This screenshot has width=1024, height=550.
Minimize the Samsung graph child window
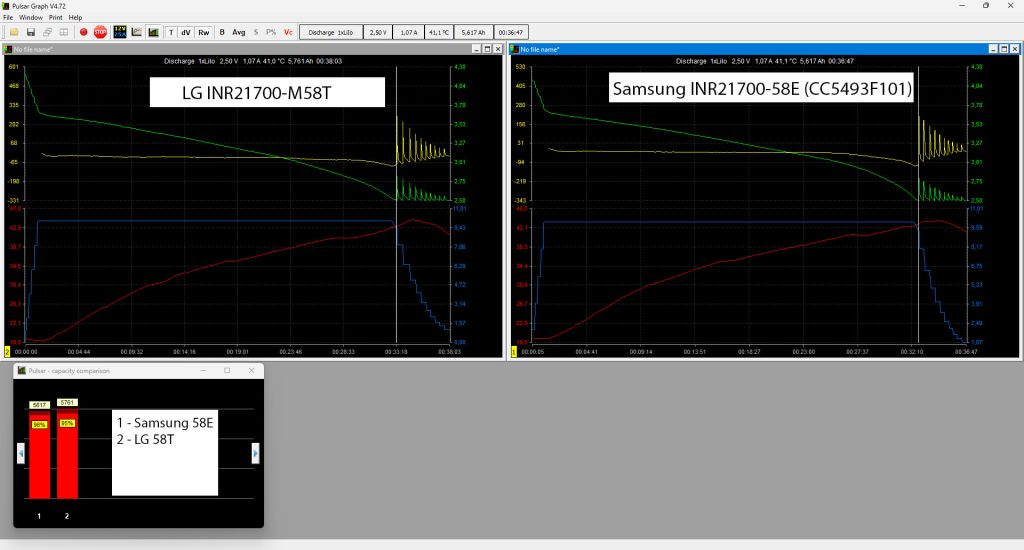pos(993,49)
